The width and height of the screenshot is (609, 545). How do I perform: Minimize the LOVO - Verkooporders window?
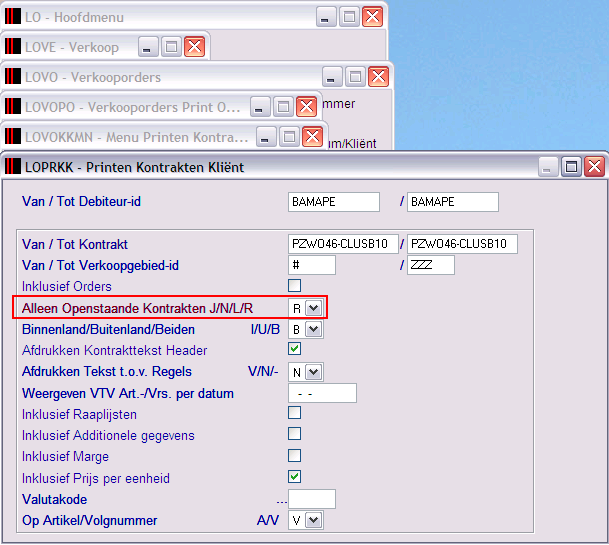click(x=332, y=77)
